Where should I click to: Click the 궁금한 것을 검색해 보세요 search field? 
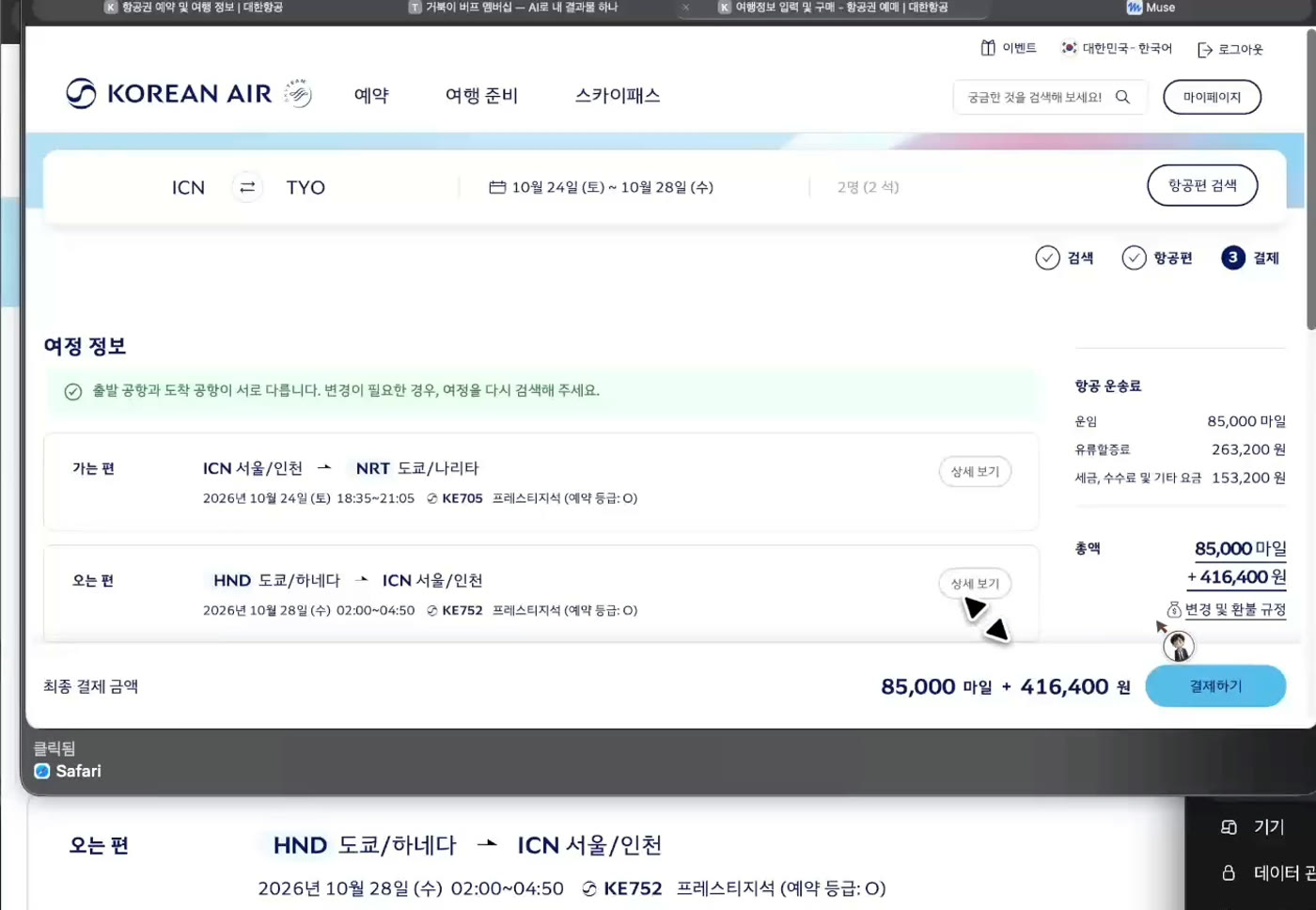[x=1034, y=97]
